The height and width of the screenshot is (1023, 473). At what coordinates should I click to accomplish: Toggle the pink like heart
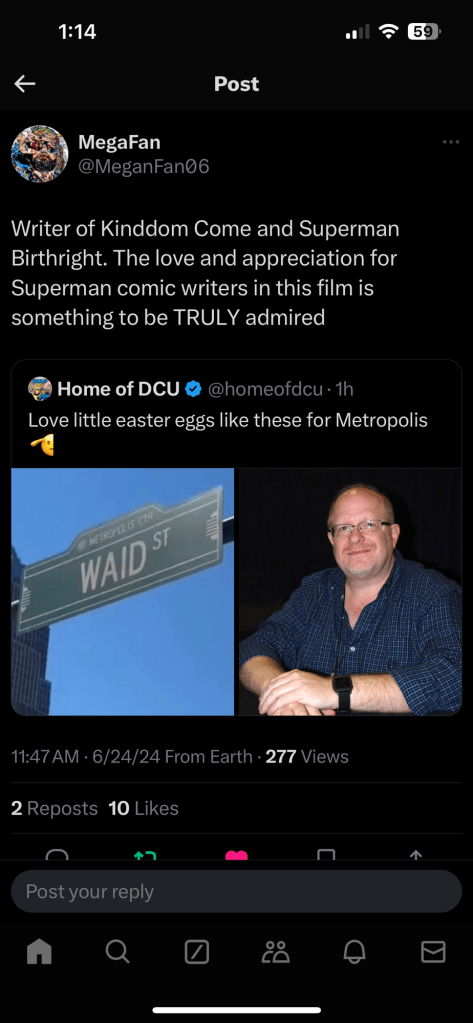point(236,854)
